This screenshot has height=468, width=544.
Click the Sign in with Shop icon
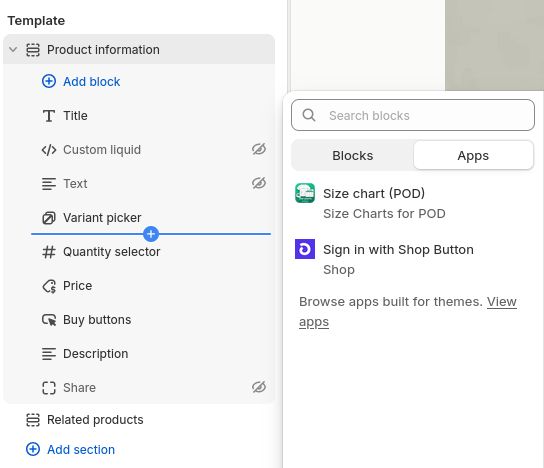[x=305, y=249]
